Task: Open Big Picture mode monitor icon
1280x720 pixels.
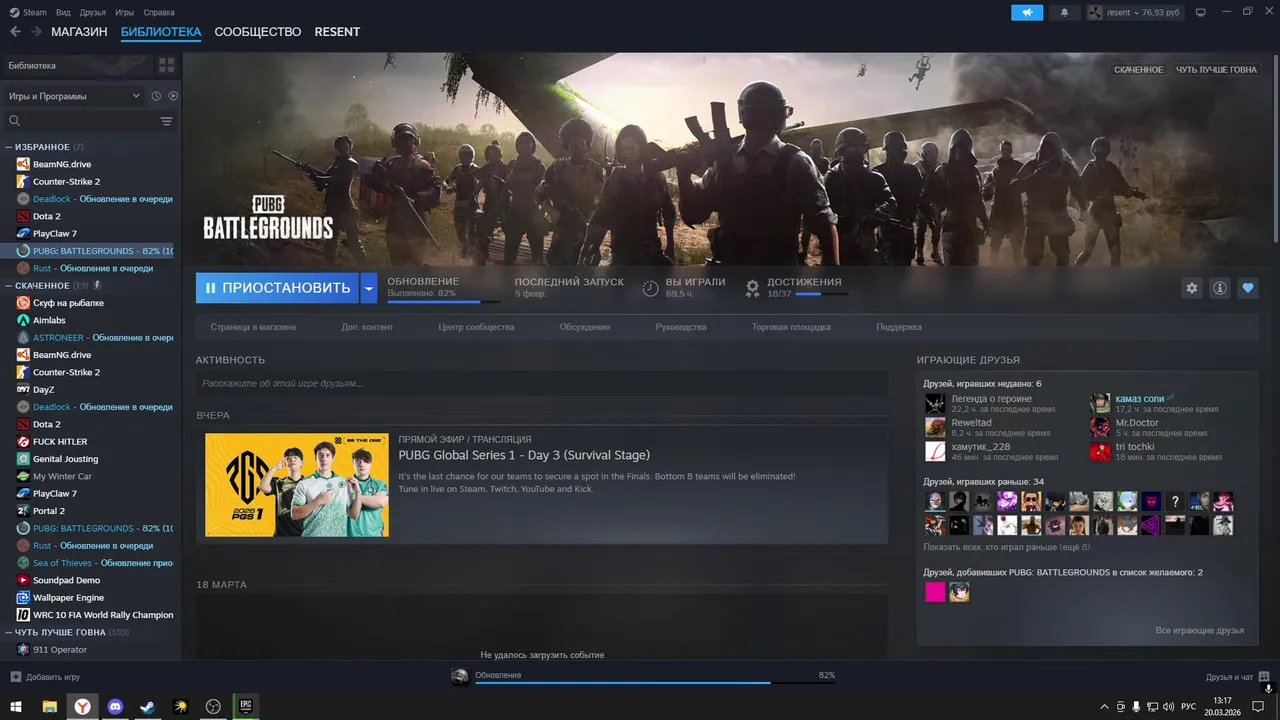Action: pyautogui.click(x=1201, y=12)
